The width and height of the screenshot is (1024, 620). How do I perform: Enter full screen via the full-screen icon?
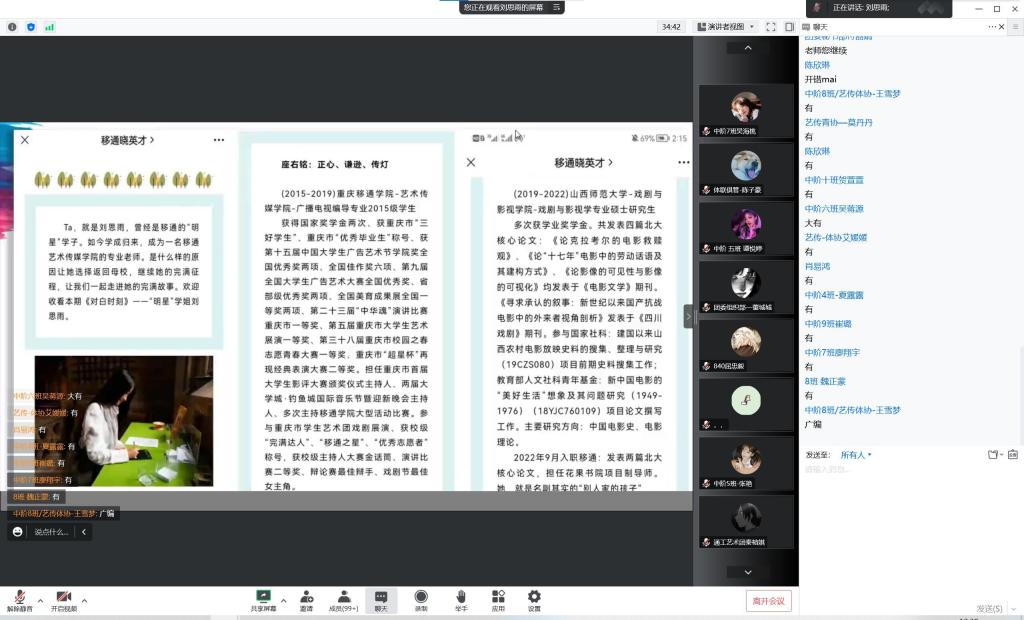771,27
